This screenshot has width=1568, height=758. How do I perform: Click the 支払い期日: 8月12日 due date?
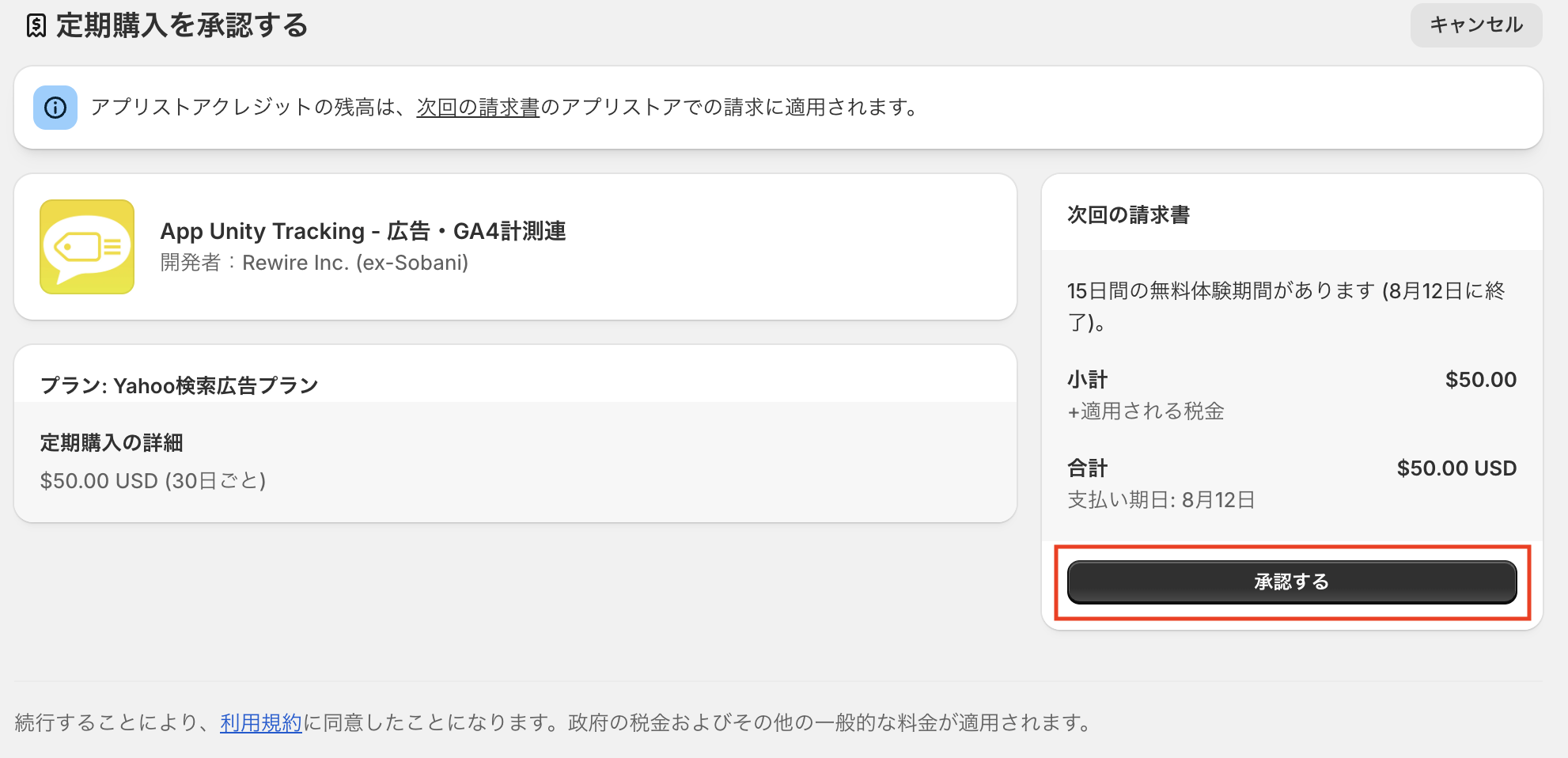(1161, 500)
